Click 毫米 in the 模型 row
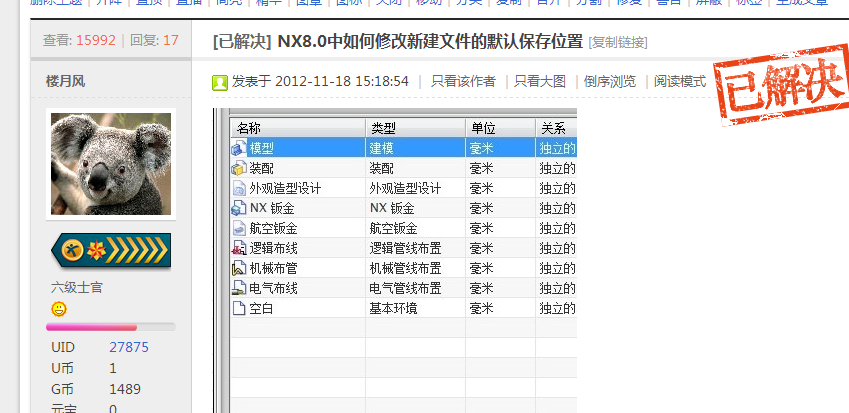 481,148
